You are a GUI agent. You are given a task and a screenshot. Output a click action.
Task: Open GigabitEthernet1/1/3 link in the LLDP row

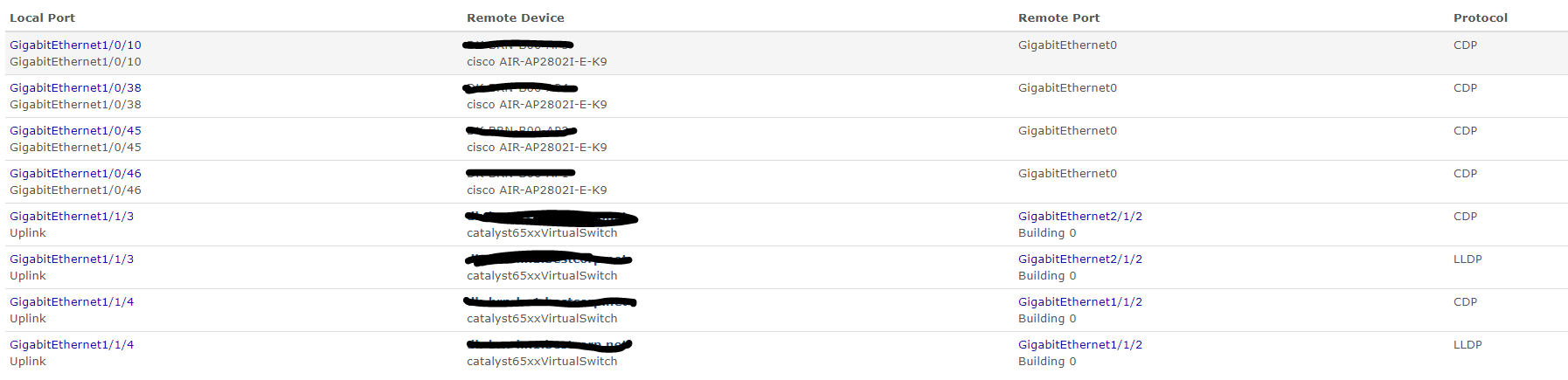72,259
